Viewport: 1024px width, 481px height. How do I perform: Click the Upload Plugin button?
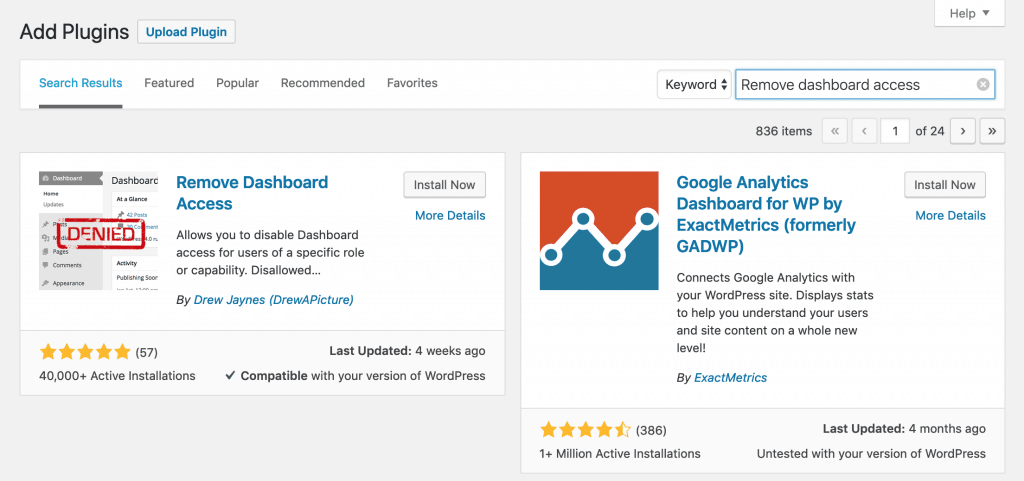tap(186, 31)
